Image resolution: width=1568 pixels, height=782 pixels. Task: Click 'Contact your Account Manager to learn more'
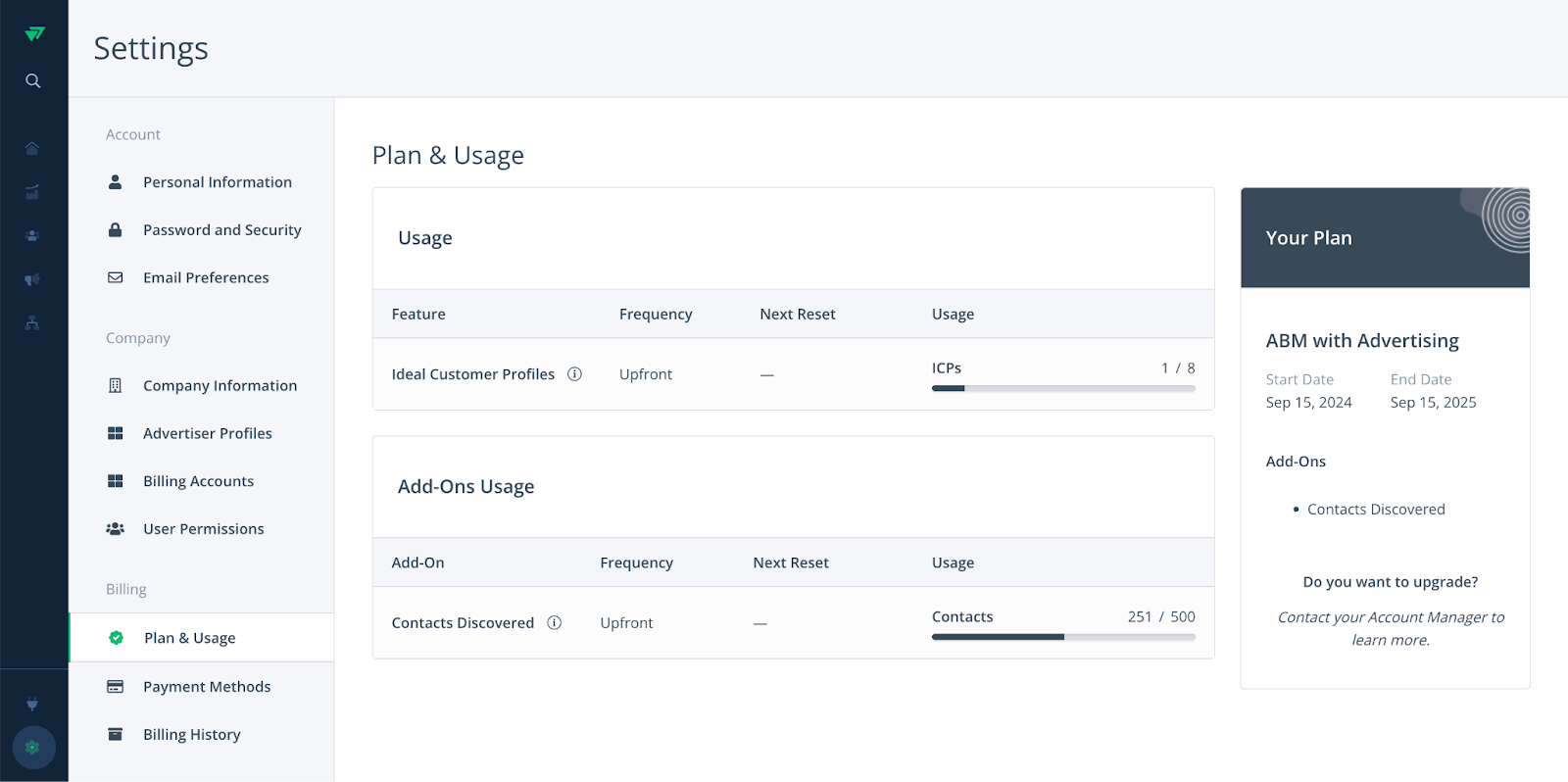pyautogui.click(x=1391, y=628)
